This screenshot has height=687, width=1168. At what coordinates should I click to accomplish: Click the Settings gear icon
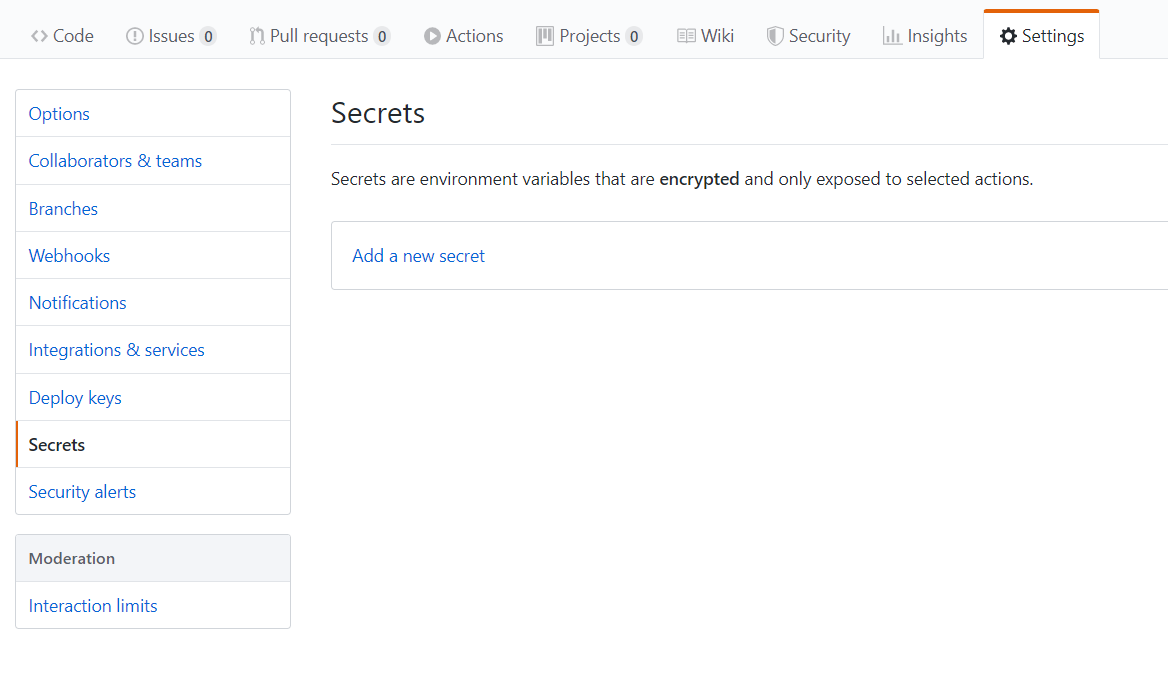(1006, 35)
